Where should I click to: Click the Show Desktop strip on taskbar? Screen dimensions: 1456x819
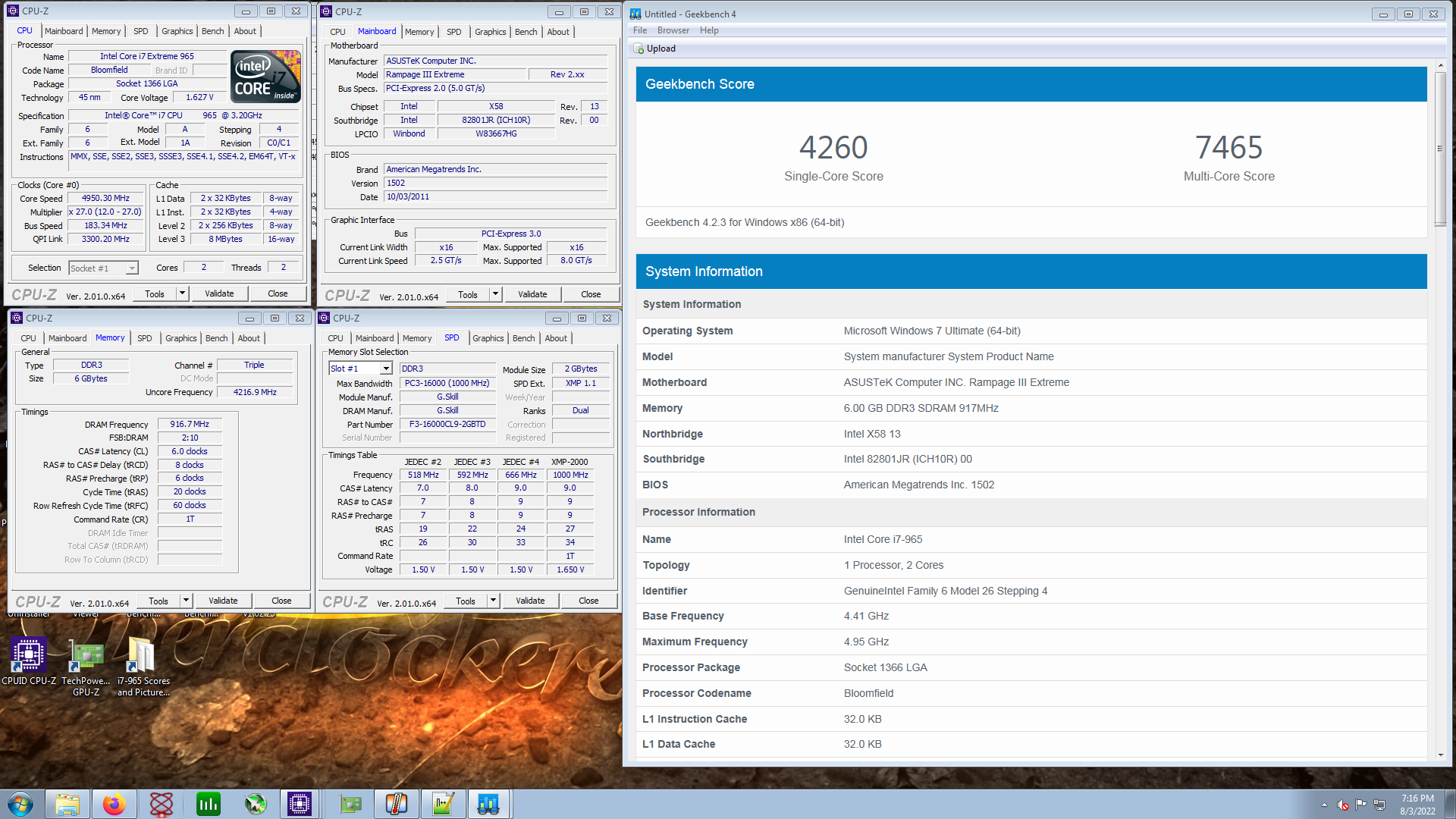[x=1450, y=804]
